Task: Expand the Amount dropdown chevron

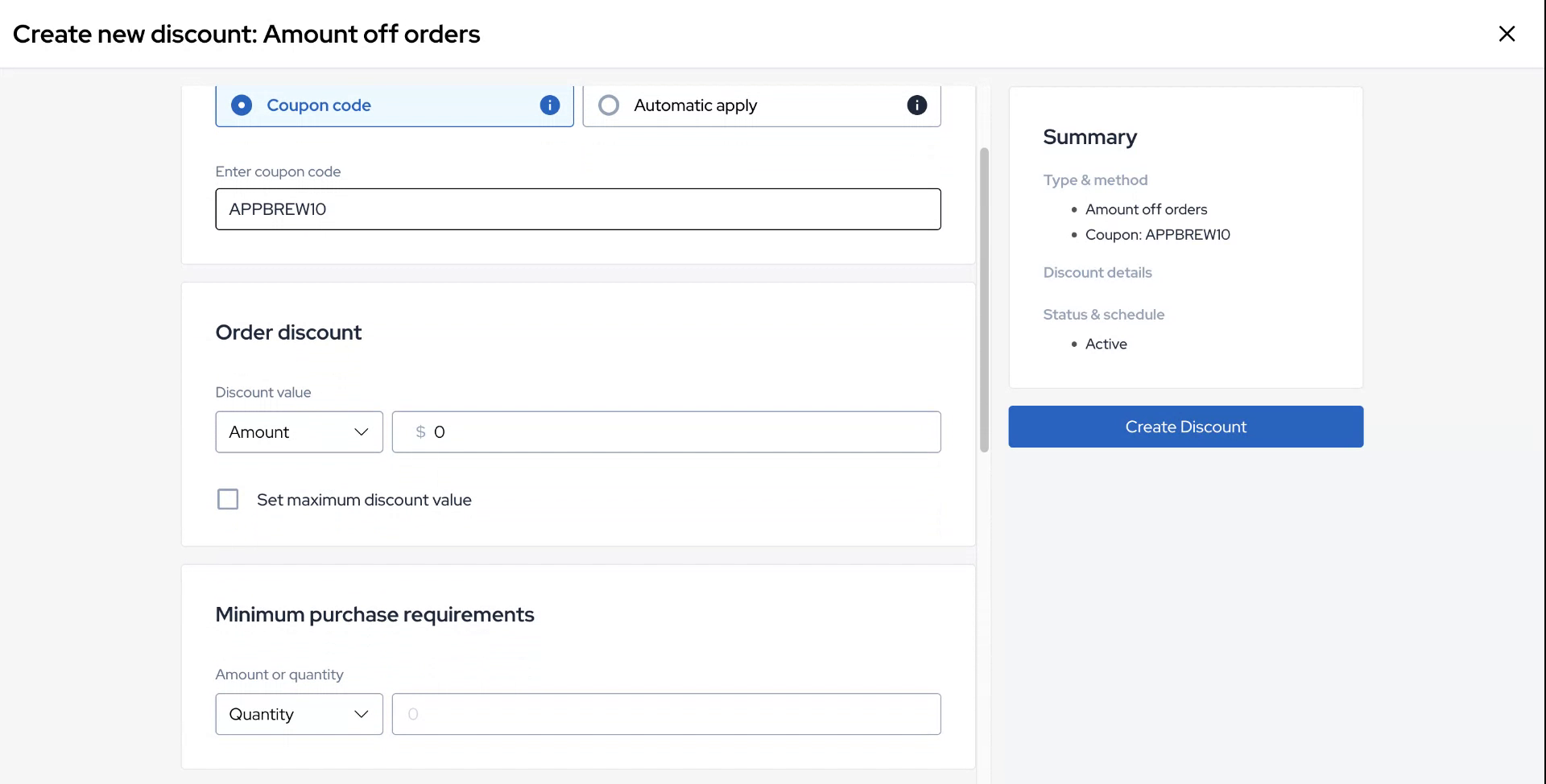Action: 362,431
